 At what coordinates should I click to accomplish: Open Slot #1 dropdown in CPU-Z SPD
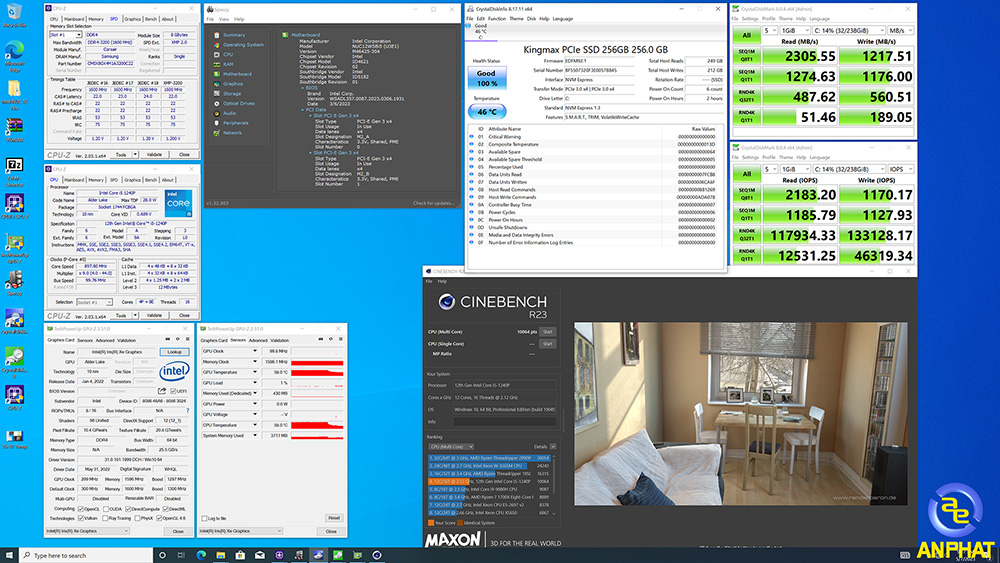point(66,35)
